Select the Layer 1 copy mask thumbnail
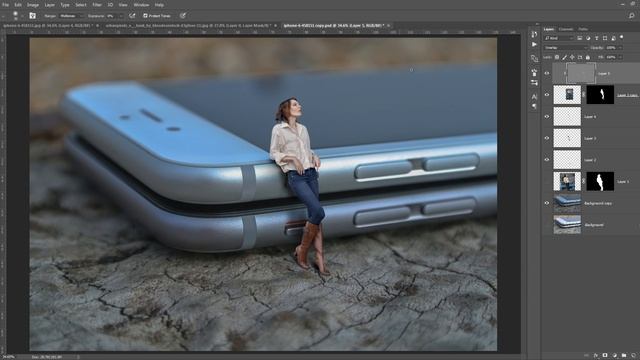 coord(600,95)
